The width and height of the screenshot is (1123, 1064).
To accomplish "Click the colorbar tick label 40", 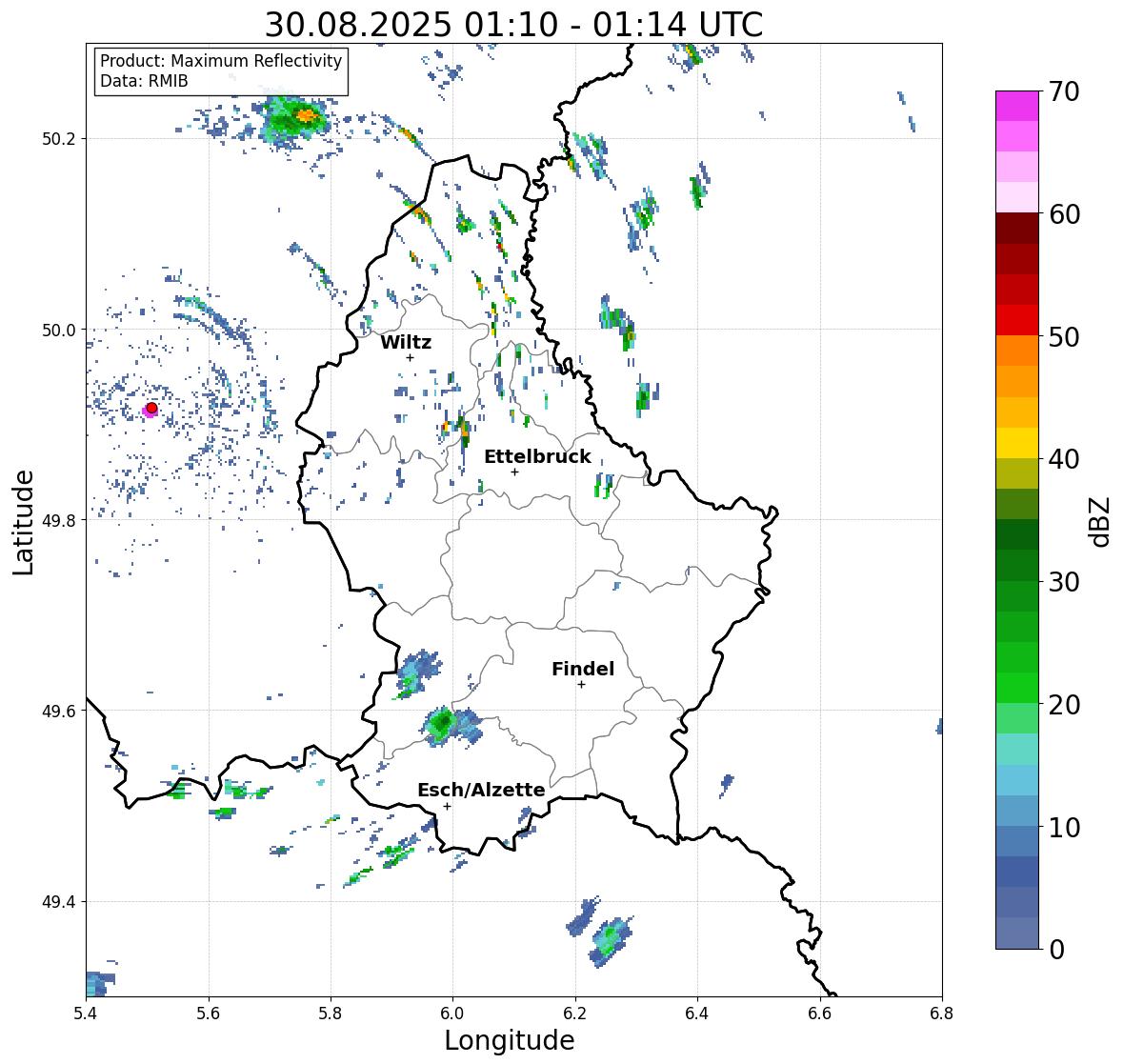I will [x=1064, y=459].
